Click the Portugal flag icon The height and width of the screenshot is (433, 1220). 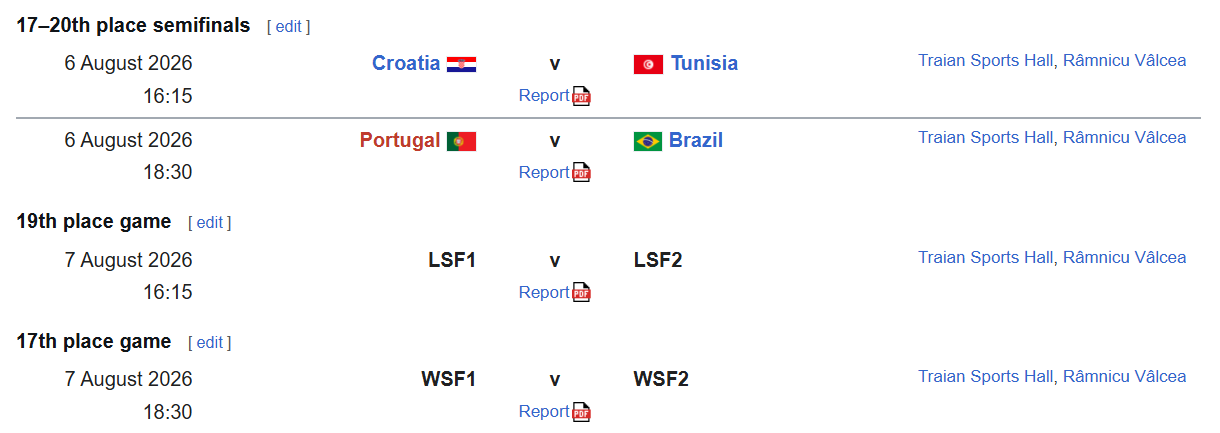coord(461,141)
